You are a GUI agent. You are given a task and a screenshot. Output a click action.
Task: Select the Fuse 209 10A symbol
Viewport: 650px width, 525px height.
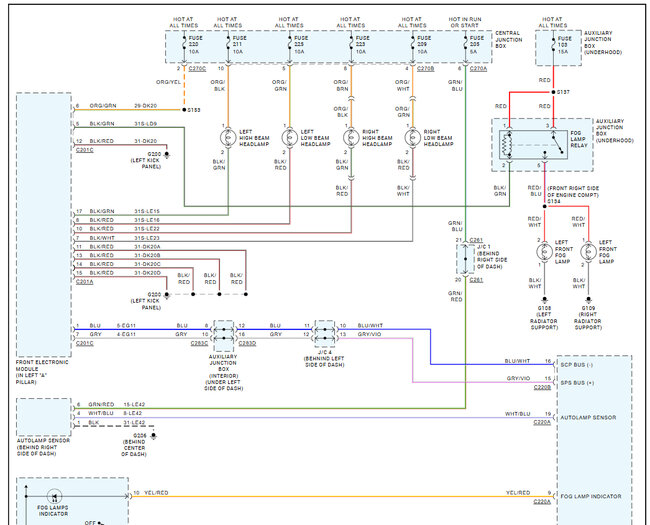413,44
